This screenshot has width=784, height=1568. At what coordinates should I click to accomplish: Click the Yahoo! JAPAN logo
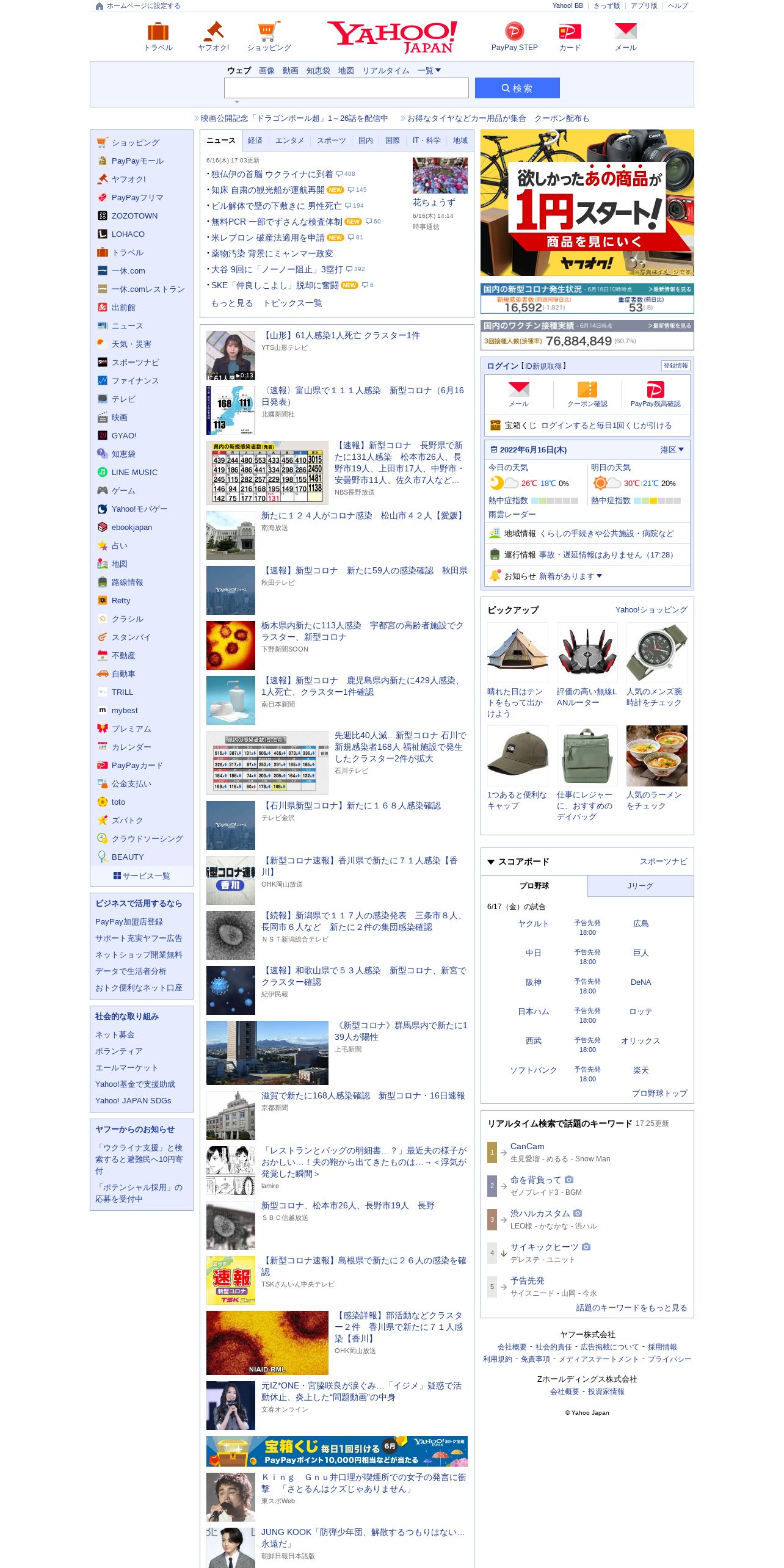point(392,37)
